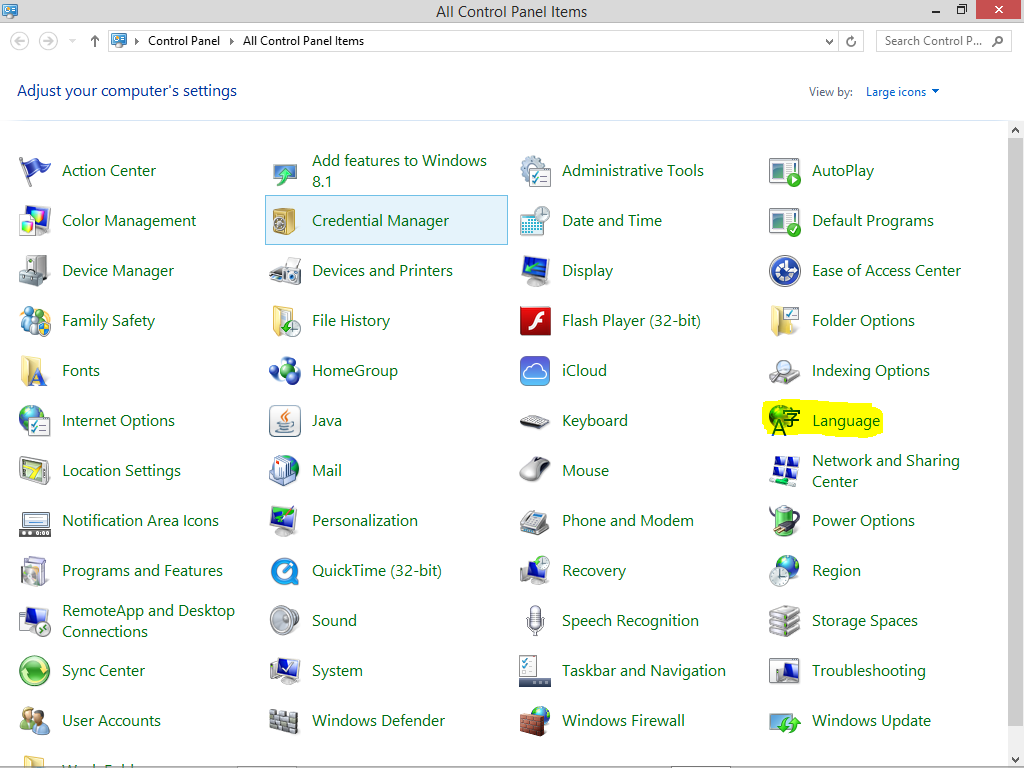Open the Folder Options link
Screen dimensions: 1024x768
coord(863,321)
